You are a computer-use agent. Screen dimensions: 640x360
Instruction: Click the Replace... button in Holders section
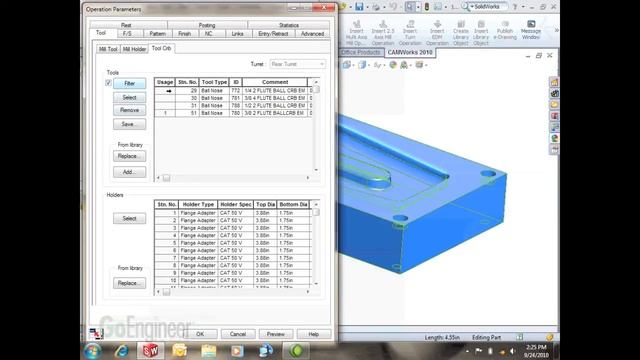pyautogui.click(x=129, y=283)
